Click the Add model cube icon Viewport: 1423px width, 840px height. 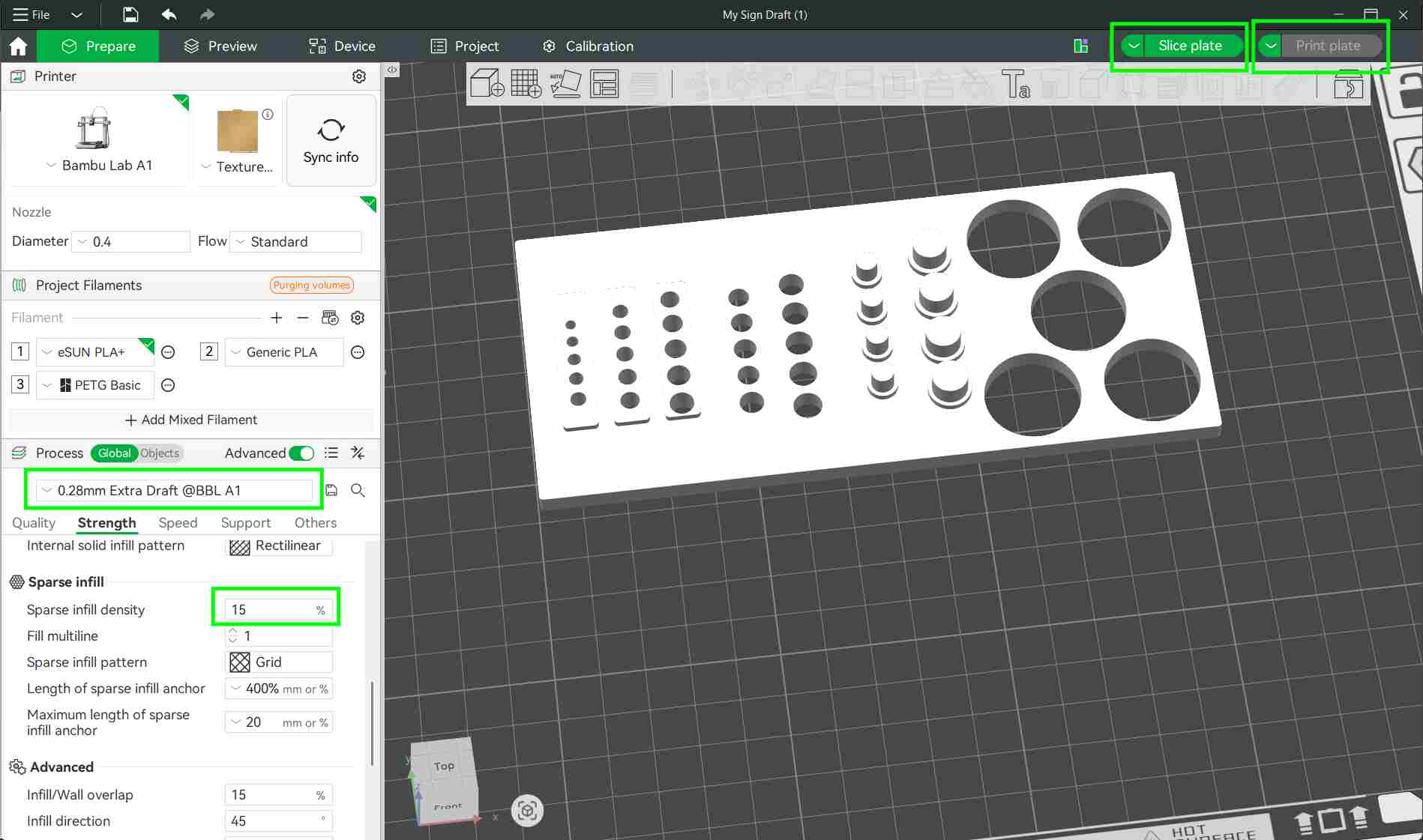[487, 83]
